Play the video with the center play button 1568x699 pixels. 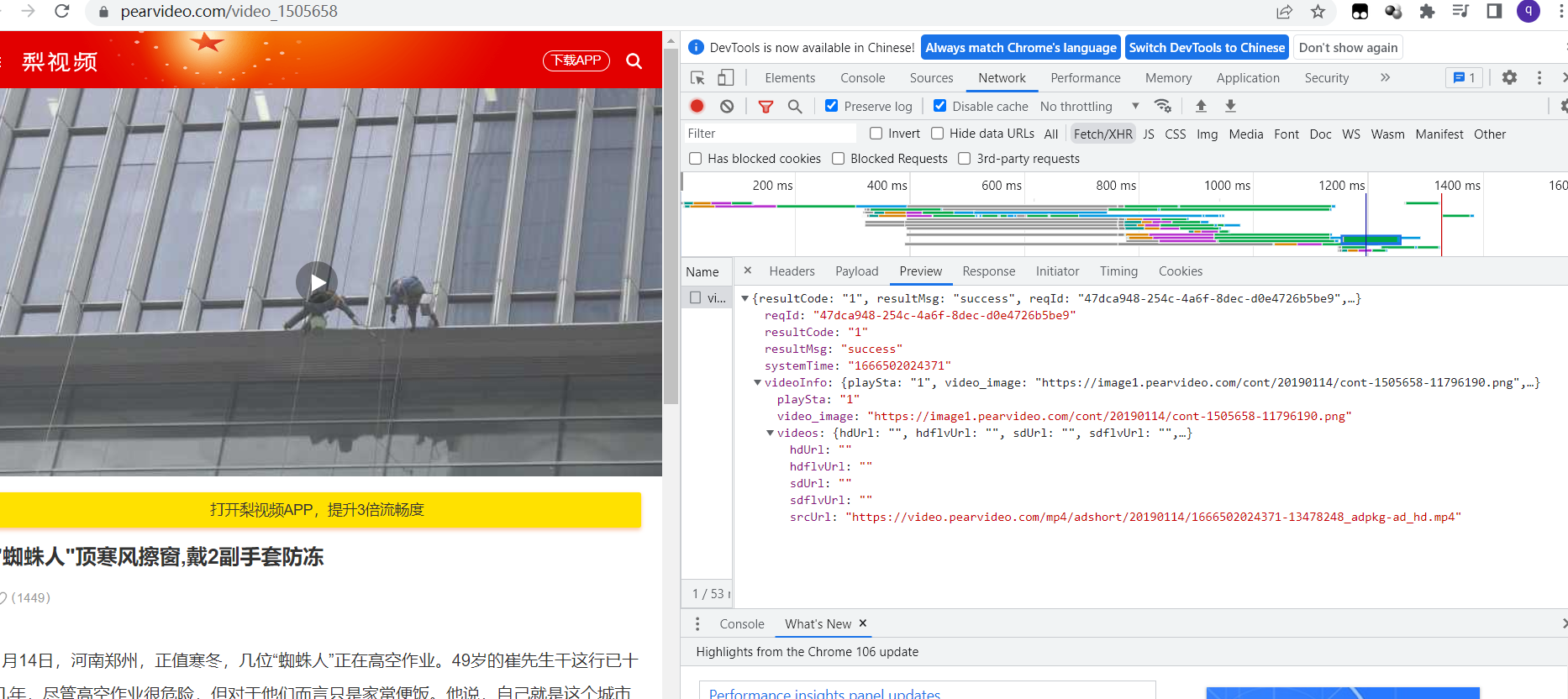coord(317,282)
